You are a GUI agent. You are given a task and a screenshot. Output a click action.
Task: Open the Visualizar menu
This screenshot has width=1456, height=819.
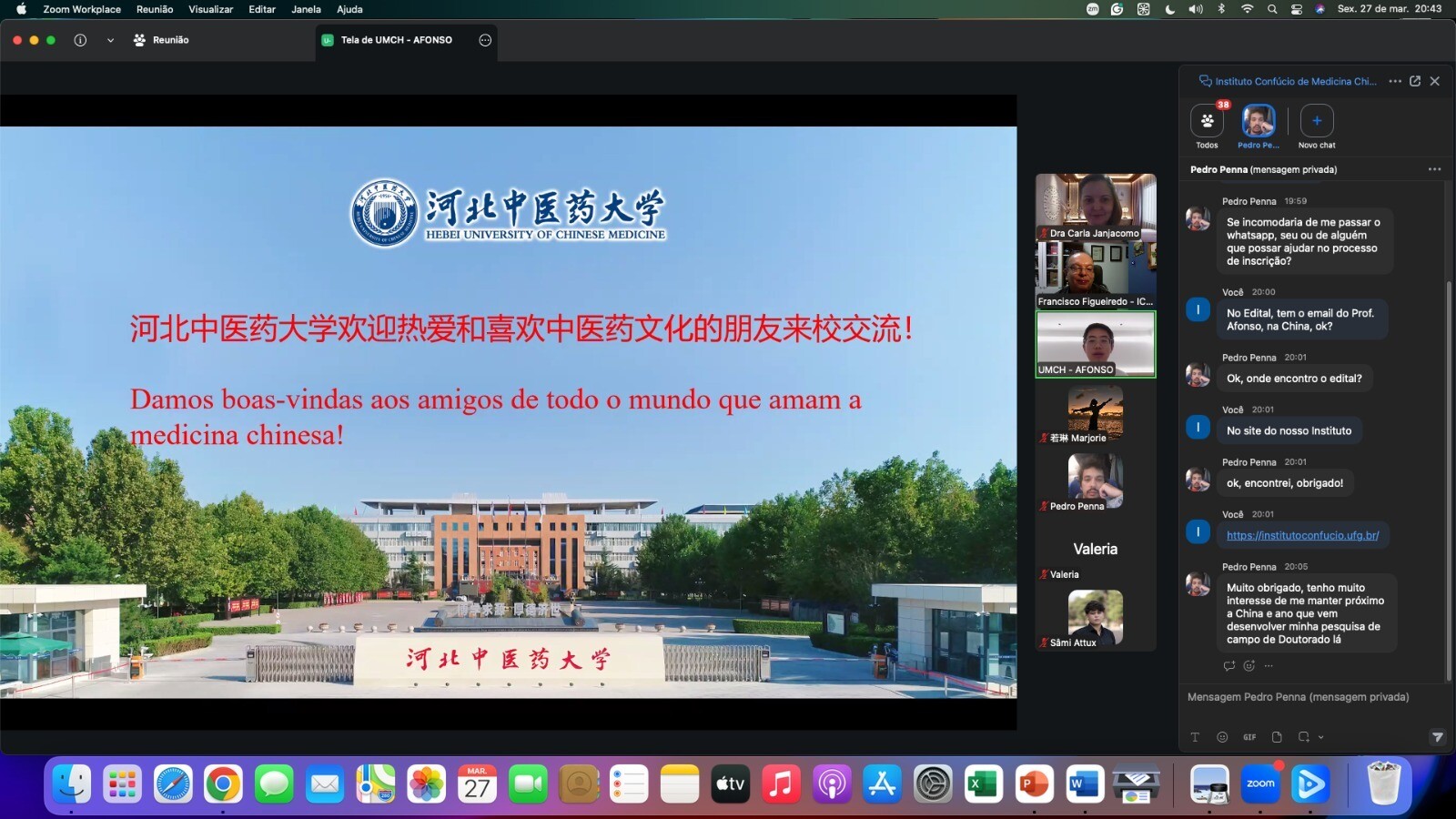click(210, 9)
